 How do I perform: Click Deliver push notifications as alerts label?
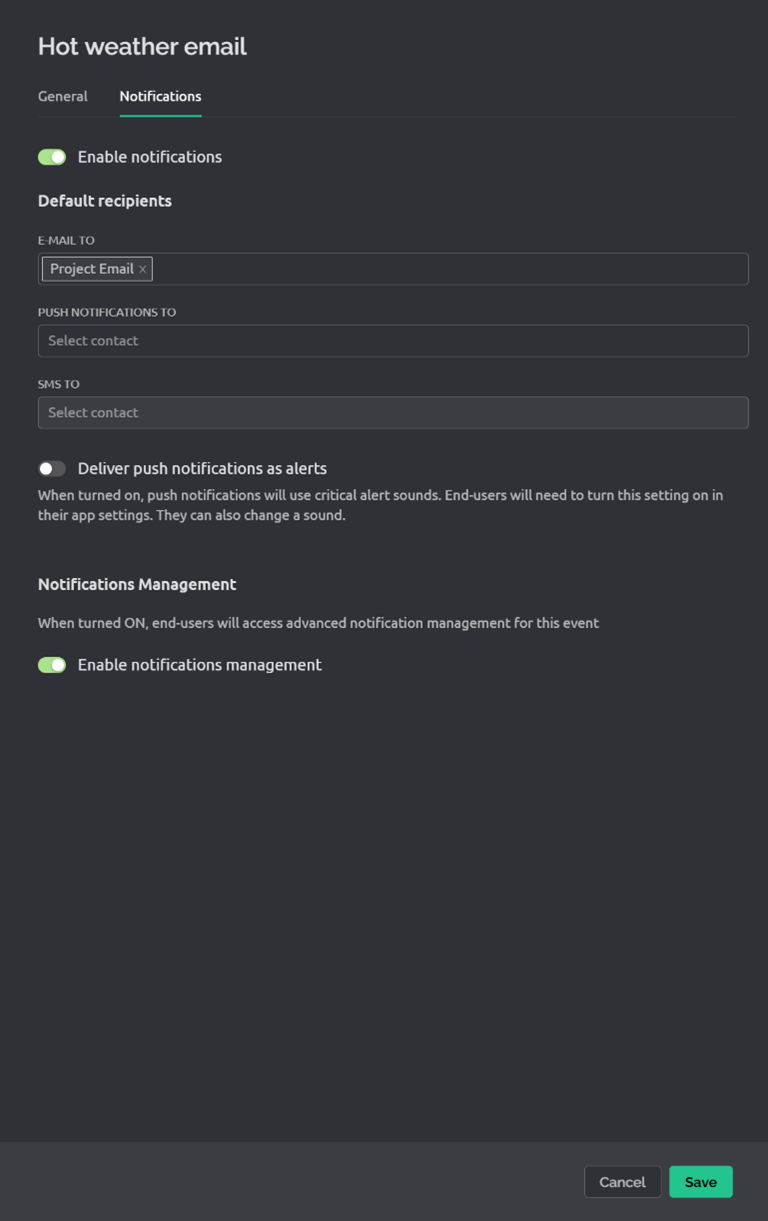[x=202, y=469]
